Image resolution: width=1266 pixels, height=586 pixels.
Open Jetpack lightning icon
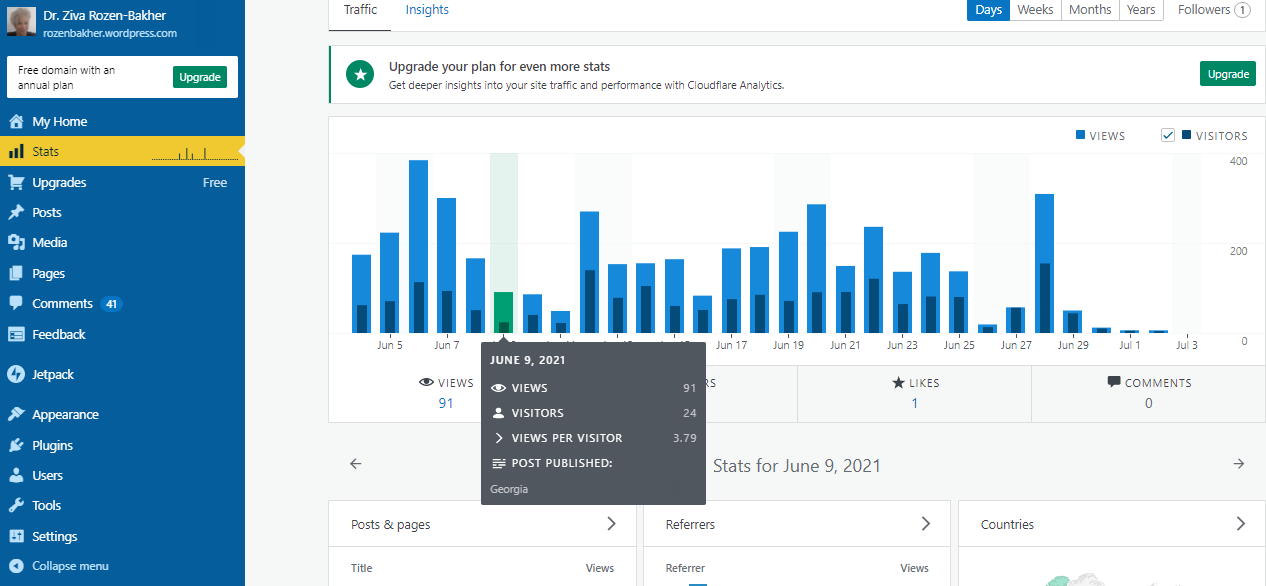click(15, 374)
